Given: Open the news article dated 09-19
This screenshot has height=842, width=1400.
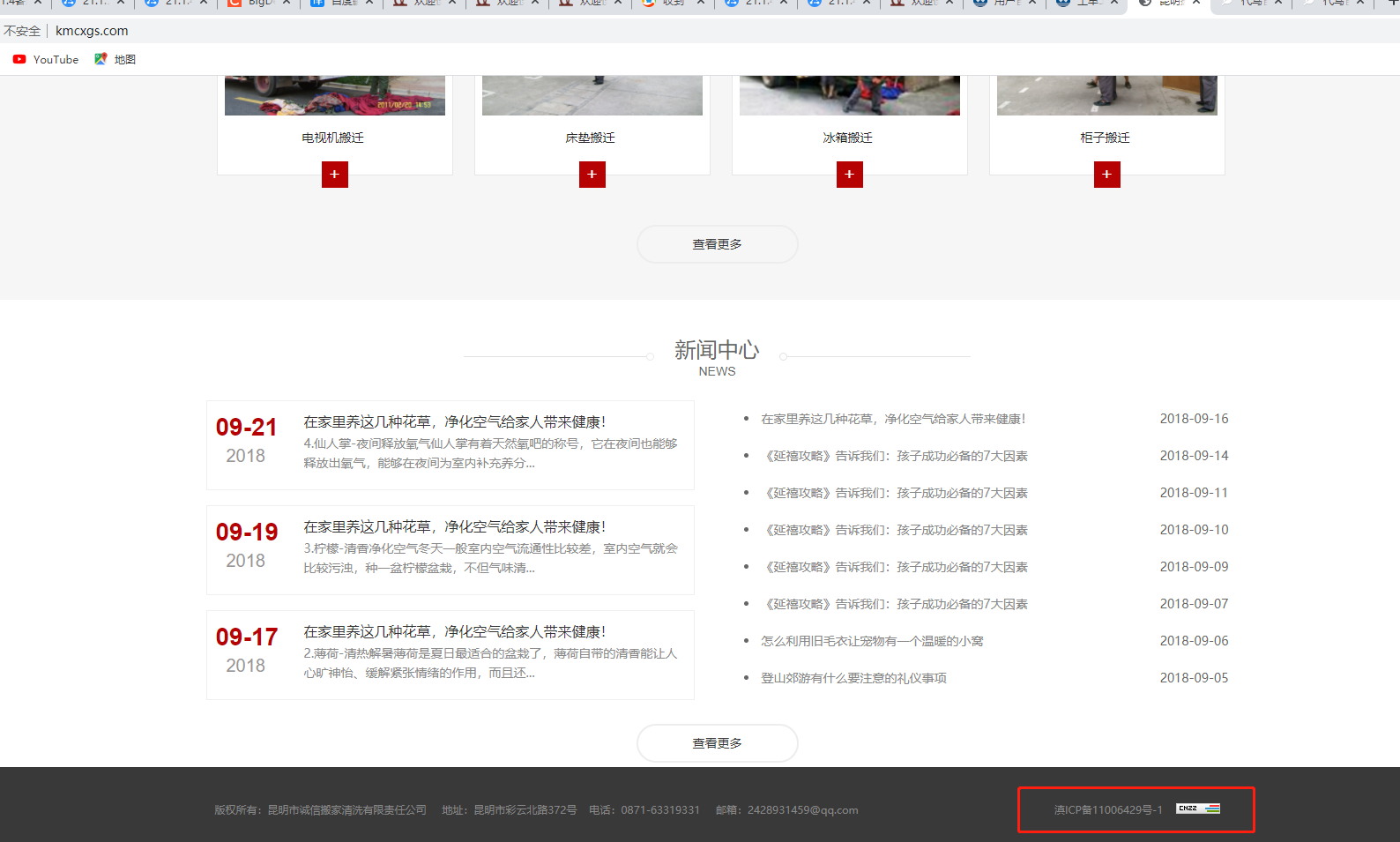Looking at the screenshot, I should tap(454, 527).
